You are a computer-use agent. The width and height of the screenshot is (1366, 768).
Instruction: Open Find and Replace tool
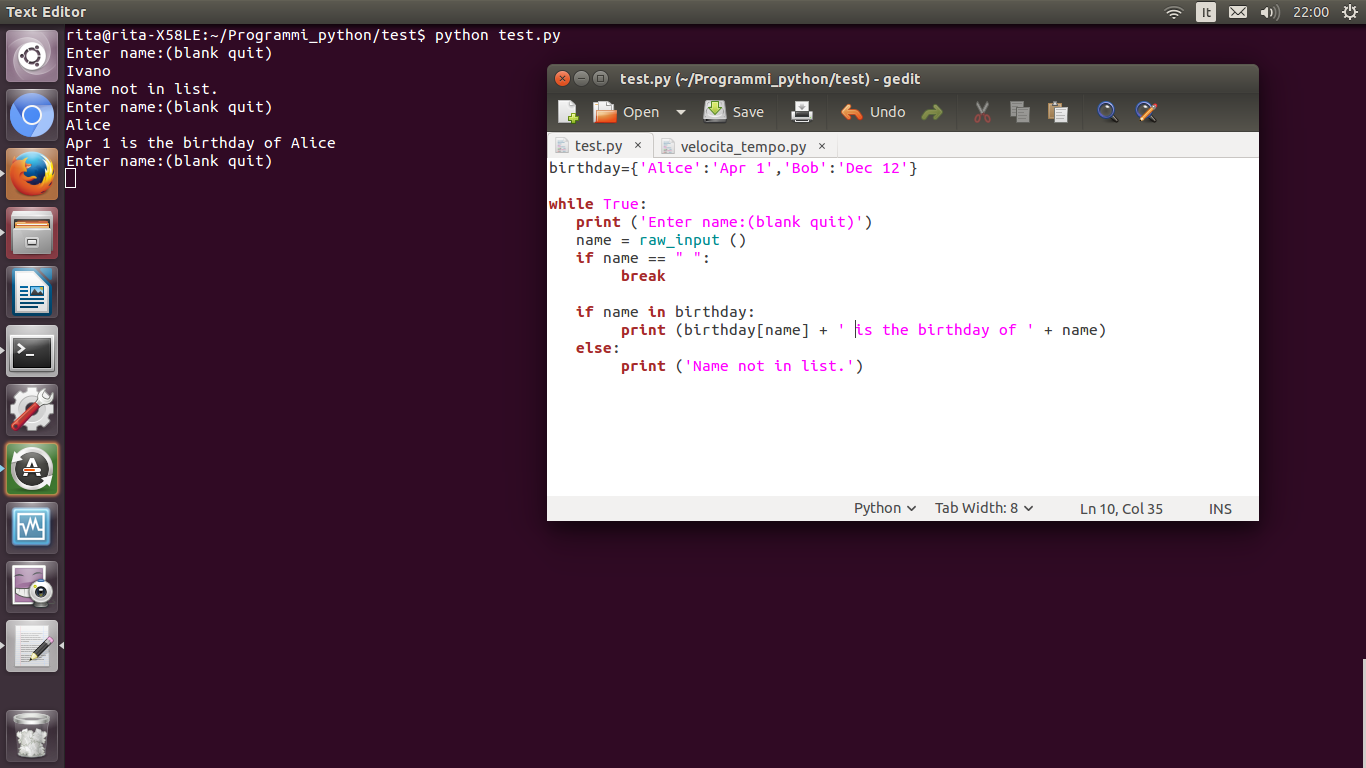(x=1146, y=112)
